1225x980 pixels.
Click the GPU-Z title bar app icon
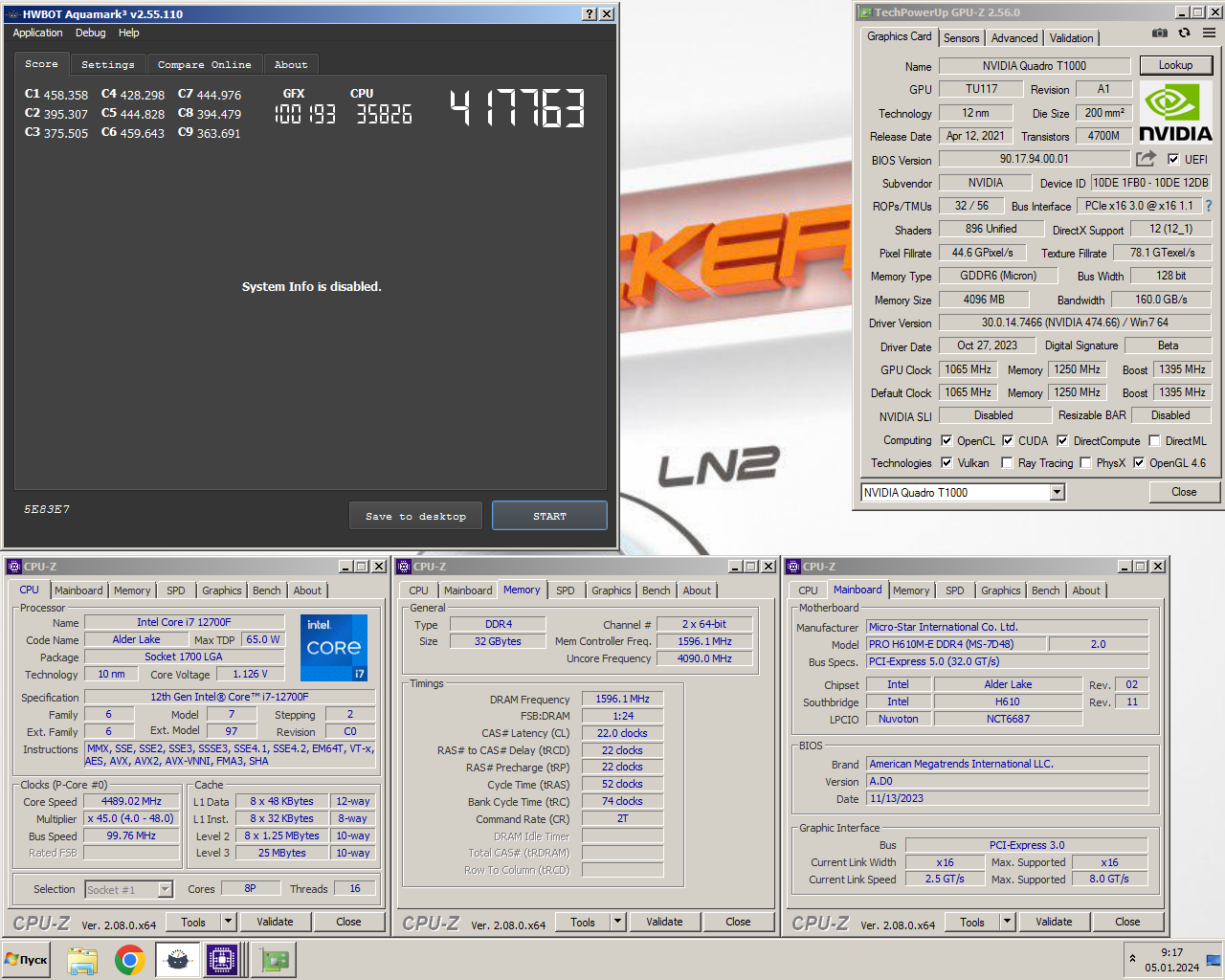tap(865, 12)
